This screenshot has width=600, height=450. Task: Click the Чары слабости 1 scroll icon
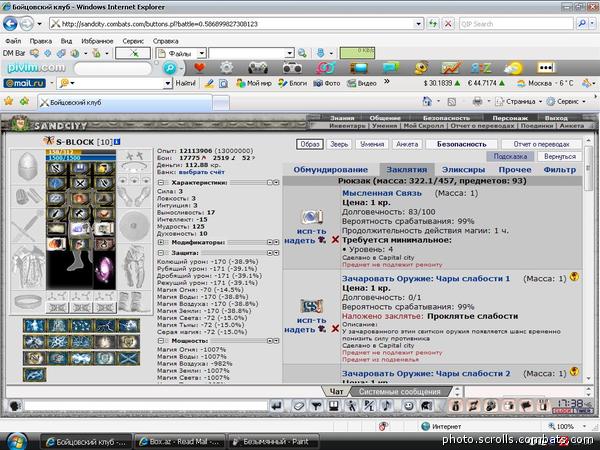[x=311, y=306]
